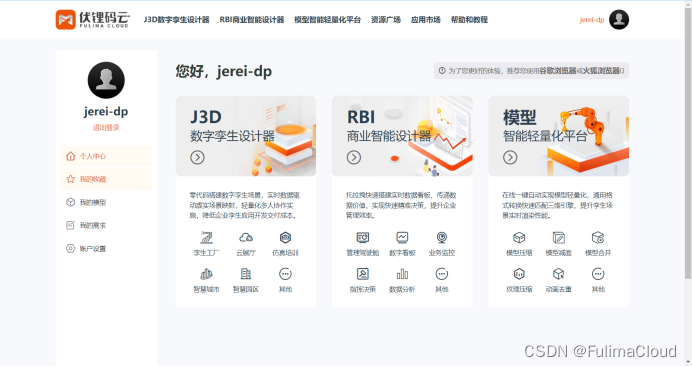The height and width of the screenshot is (367, 692).
Task: Open 帮助和教程 in the top navigation
Action: click(x=469, y=20)
